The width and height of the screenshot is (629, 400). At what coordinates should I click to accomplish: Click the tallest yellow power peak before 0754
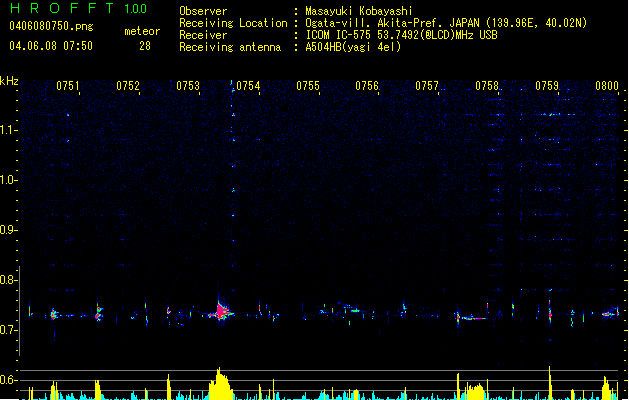pos(220,384)
